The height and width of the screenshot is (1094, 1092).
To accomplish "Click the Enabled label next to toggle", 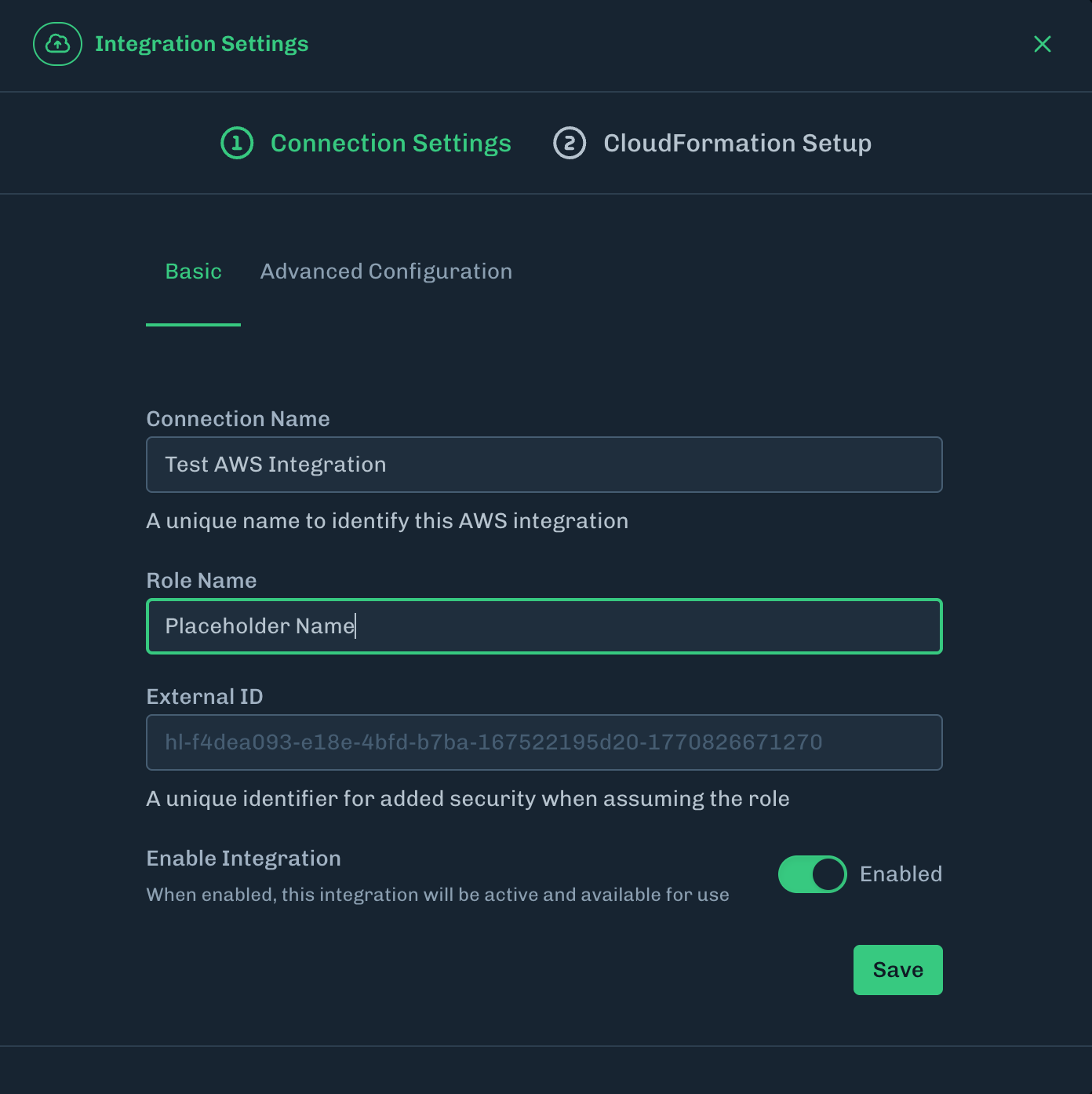I will 901,874.
